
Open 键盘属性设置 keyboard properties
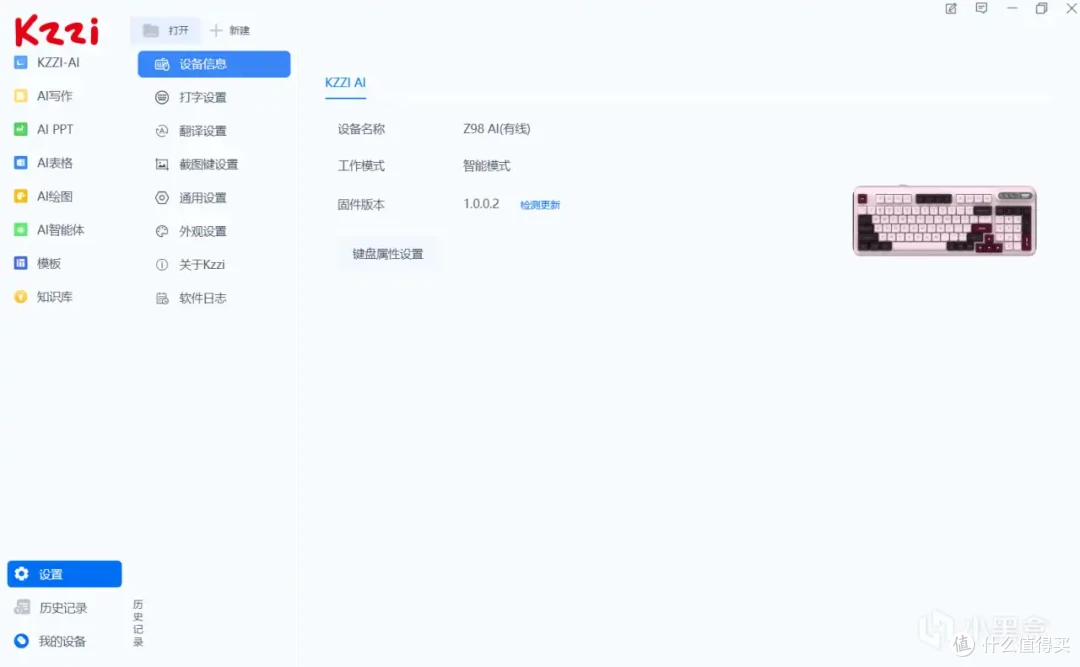[x=388, y=253]
